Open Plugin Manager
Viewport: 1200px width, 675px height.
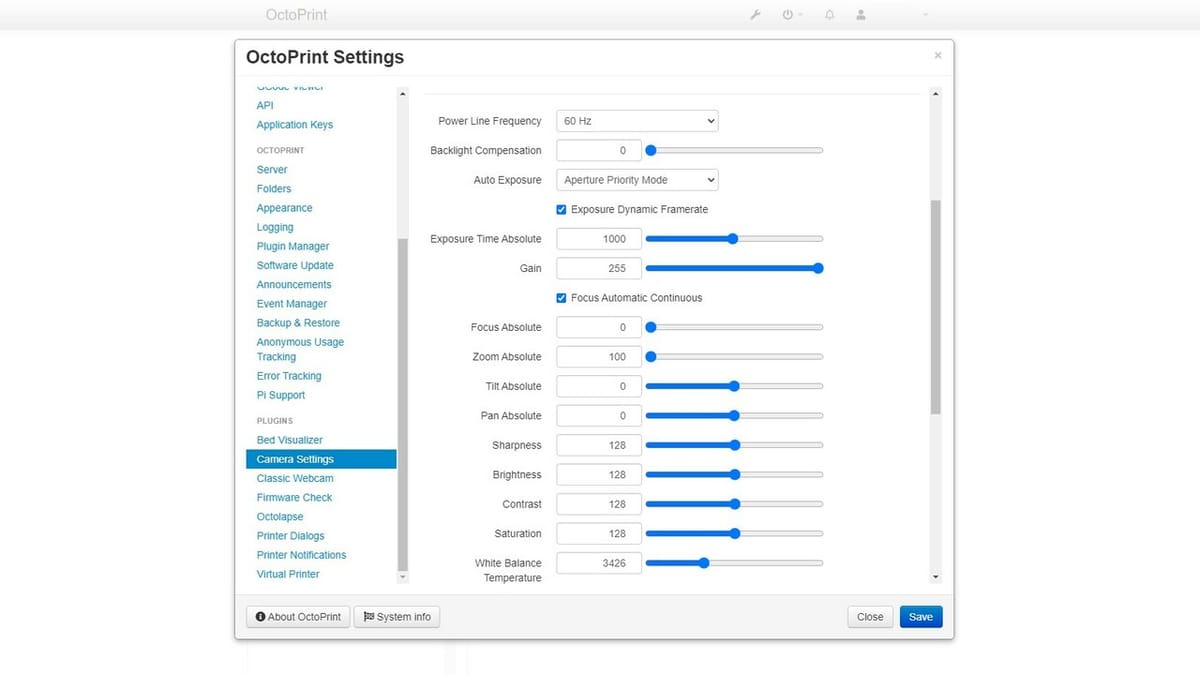point(293,246)
